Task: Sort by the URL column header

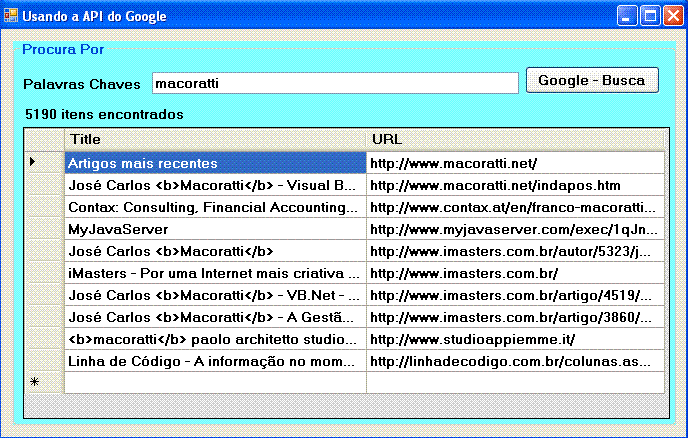Action: [515, 140]
